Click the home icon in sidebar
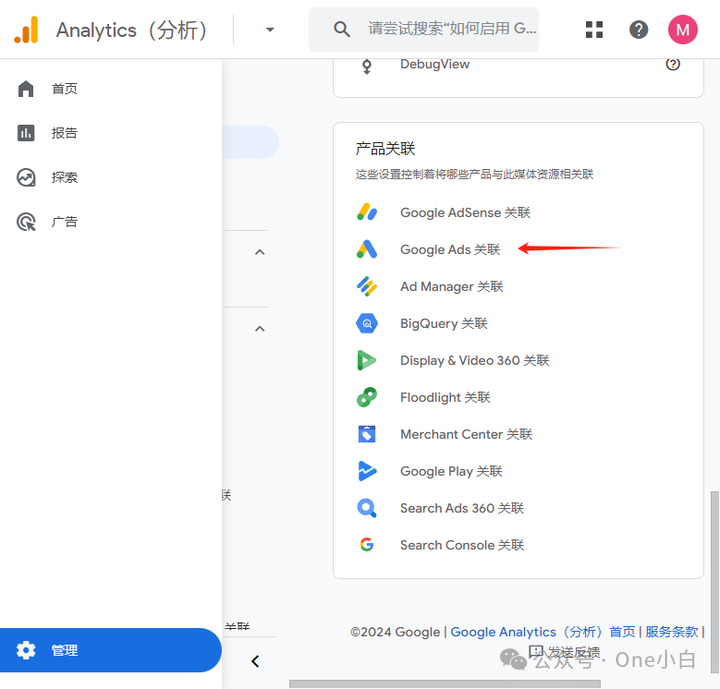Screen dimensions: 720x689 click(x=26, y=89)
